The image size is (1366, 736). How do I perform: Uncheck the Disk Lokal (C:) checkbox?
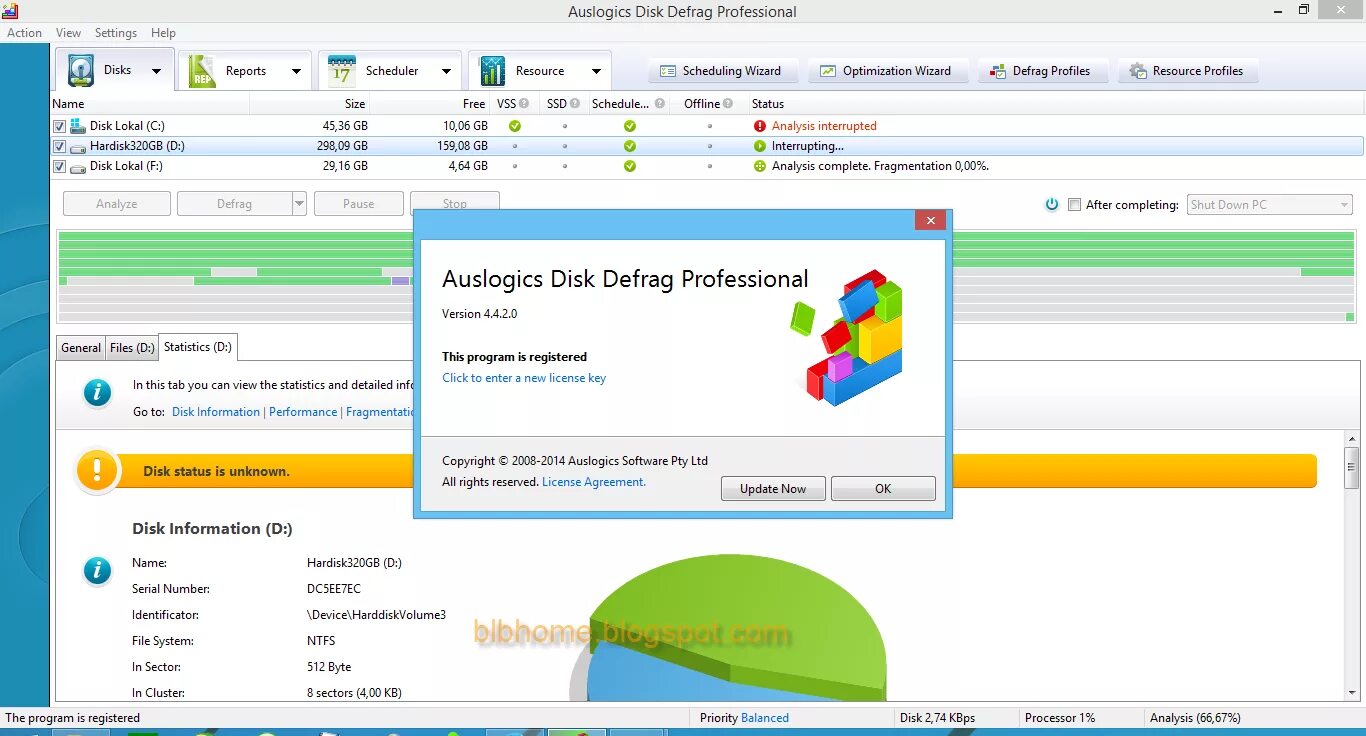tap(59, 126)
